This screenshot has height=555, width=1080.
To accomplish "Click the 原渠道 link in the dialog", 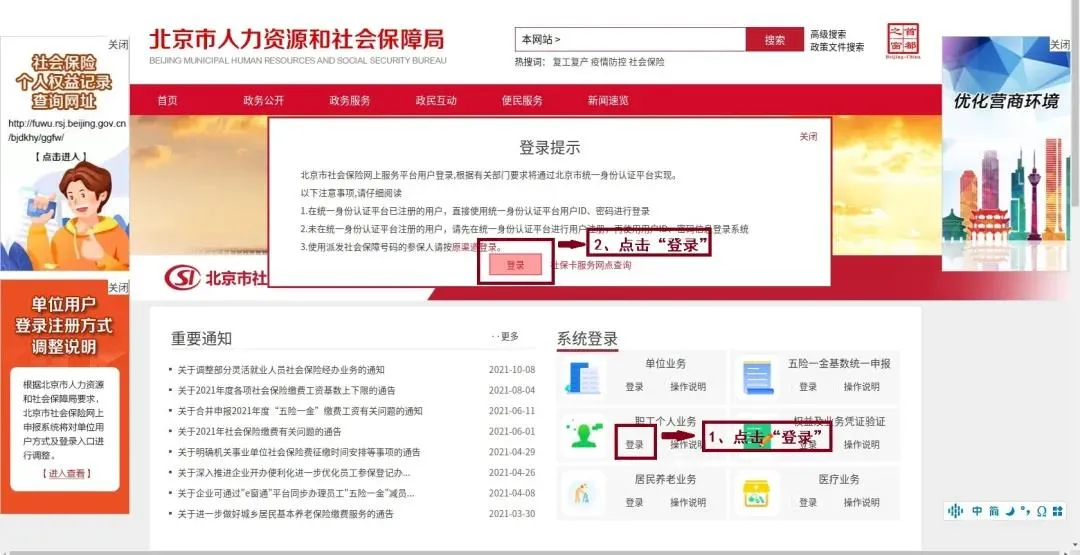I will 465,247.
